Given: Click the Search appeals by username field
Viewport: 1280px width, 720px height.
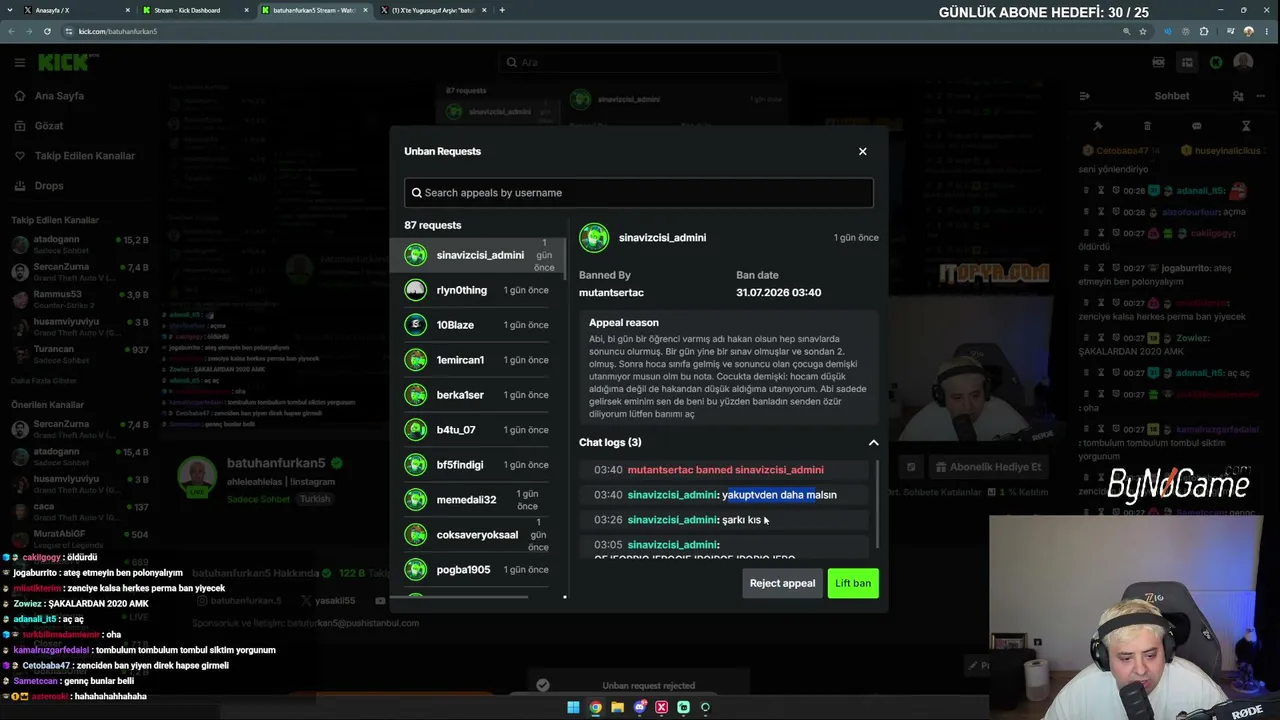Looking at the screenshot, I should click(x=639, y=193).
